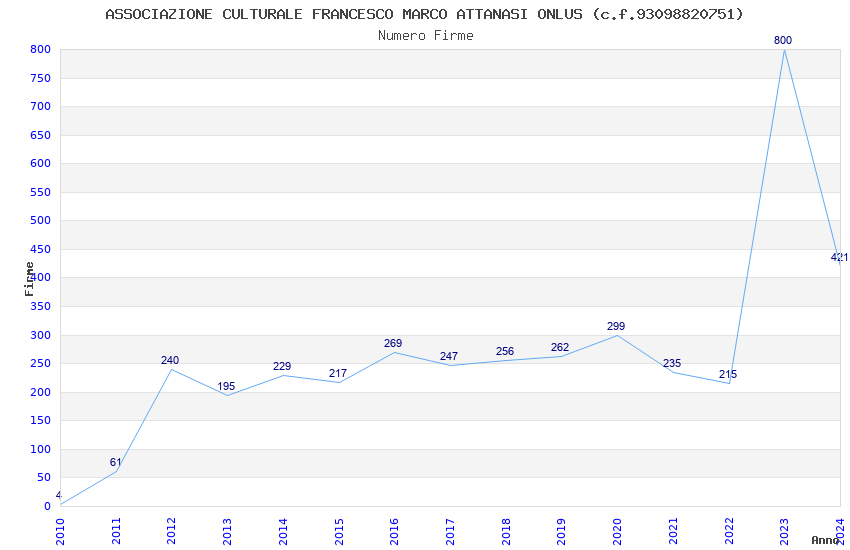Viewport: 850px width, 550px height.
Task: Click the 2020 x-axis year label
Action: coord(617,531)
